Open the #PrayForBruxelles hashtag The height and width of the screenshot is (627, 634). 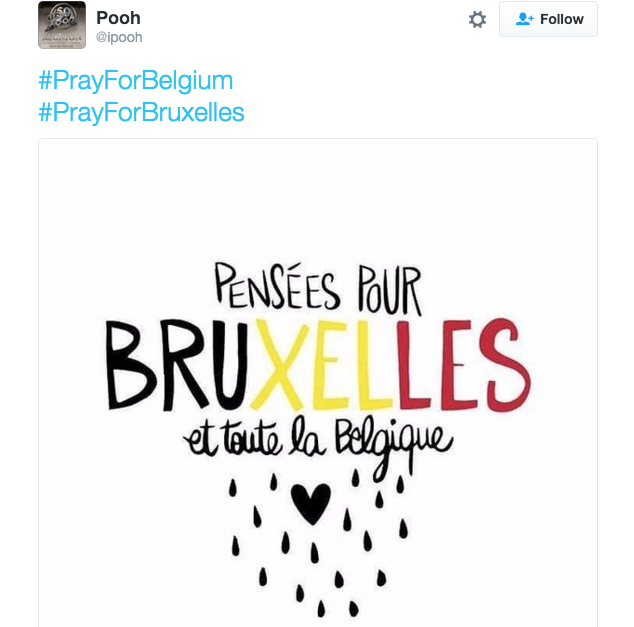(x=141, y=111)
